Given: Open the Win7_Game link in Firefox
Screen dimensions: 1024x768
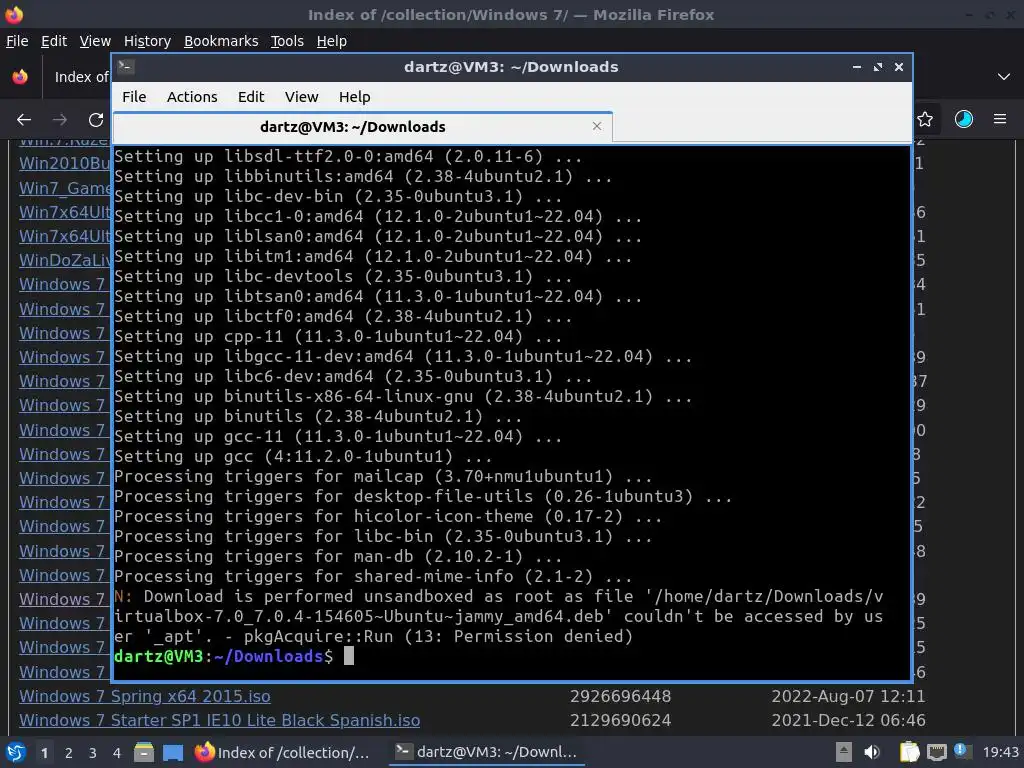Looking at the screenshot, I should coord(65,188).
